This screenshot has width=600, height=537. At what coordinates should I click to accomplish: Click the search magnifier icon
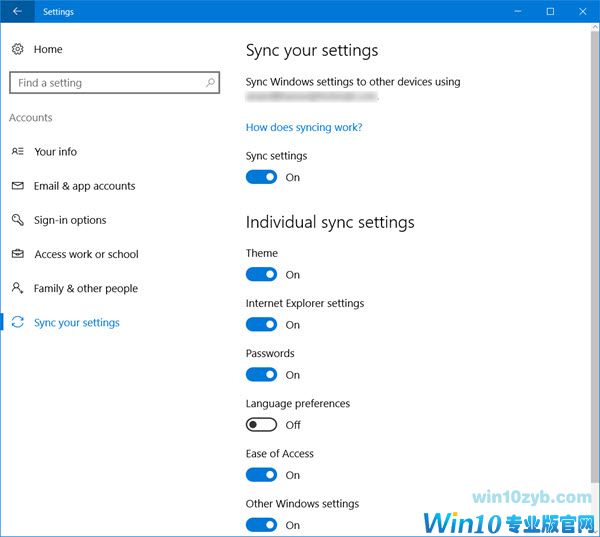click(x=211, y=83)
